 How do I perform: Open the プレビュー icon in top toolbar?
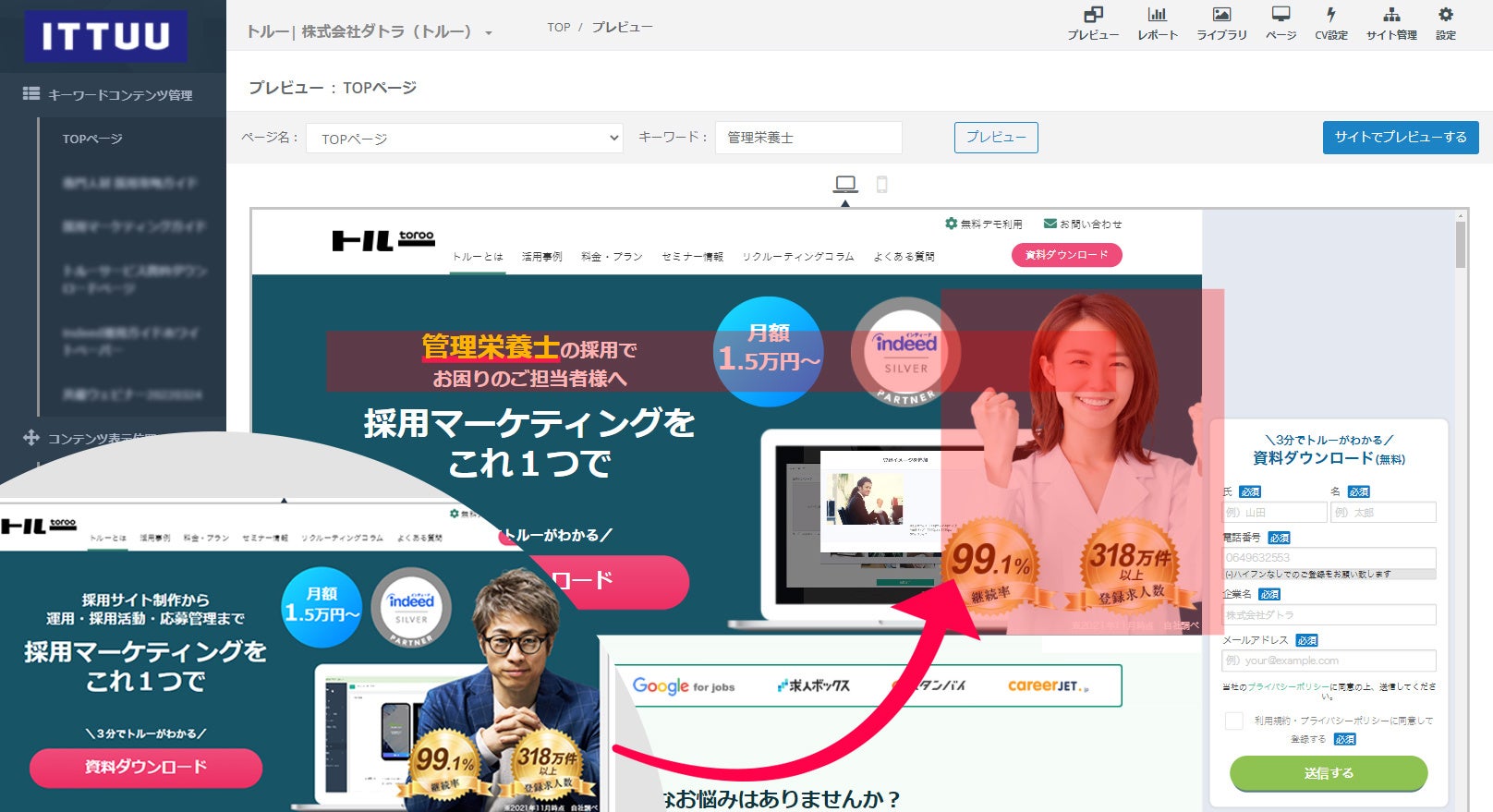(x=1093, y=15)
